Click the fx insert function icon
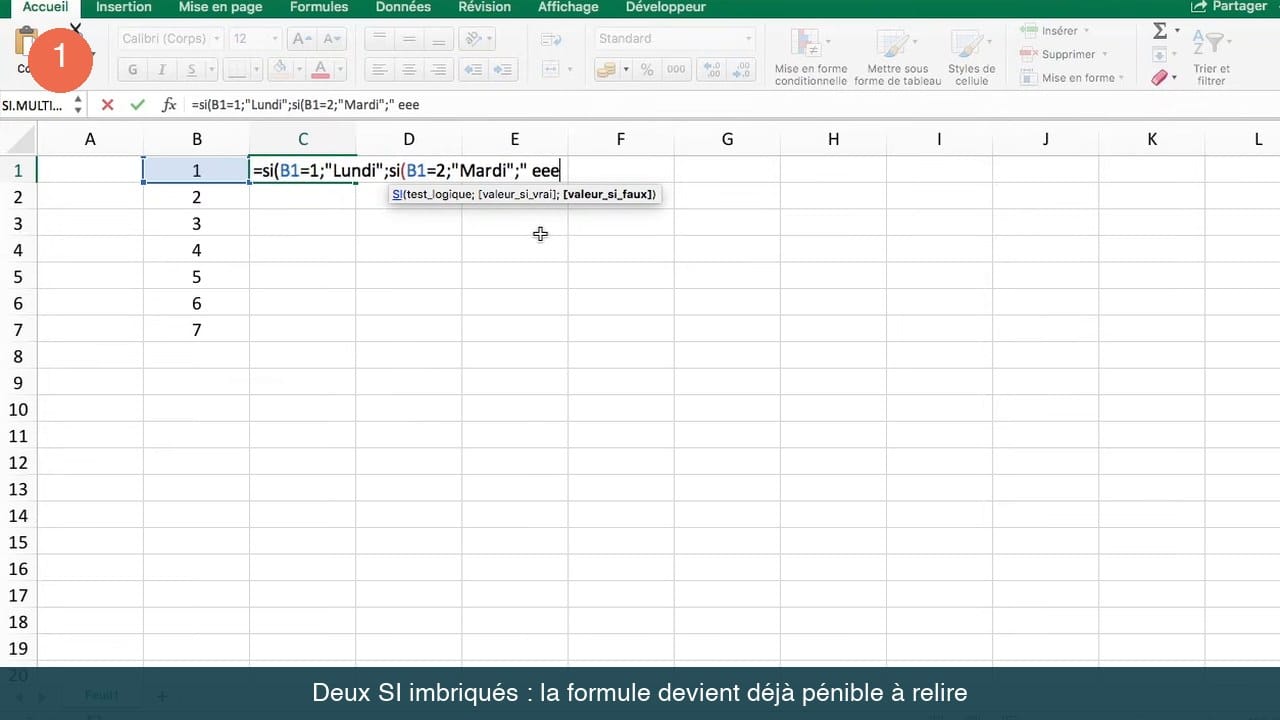1280x720 pixels. point(169,104)
